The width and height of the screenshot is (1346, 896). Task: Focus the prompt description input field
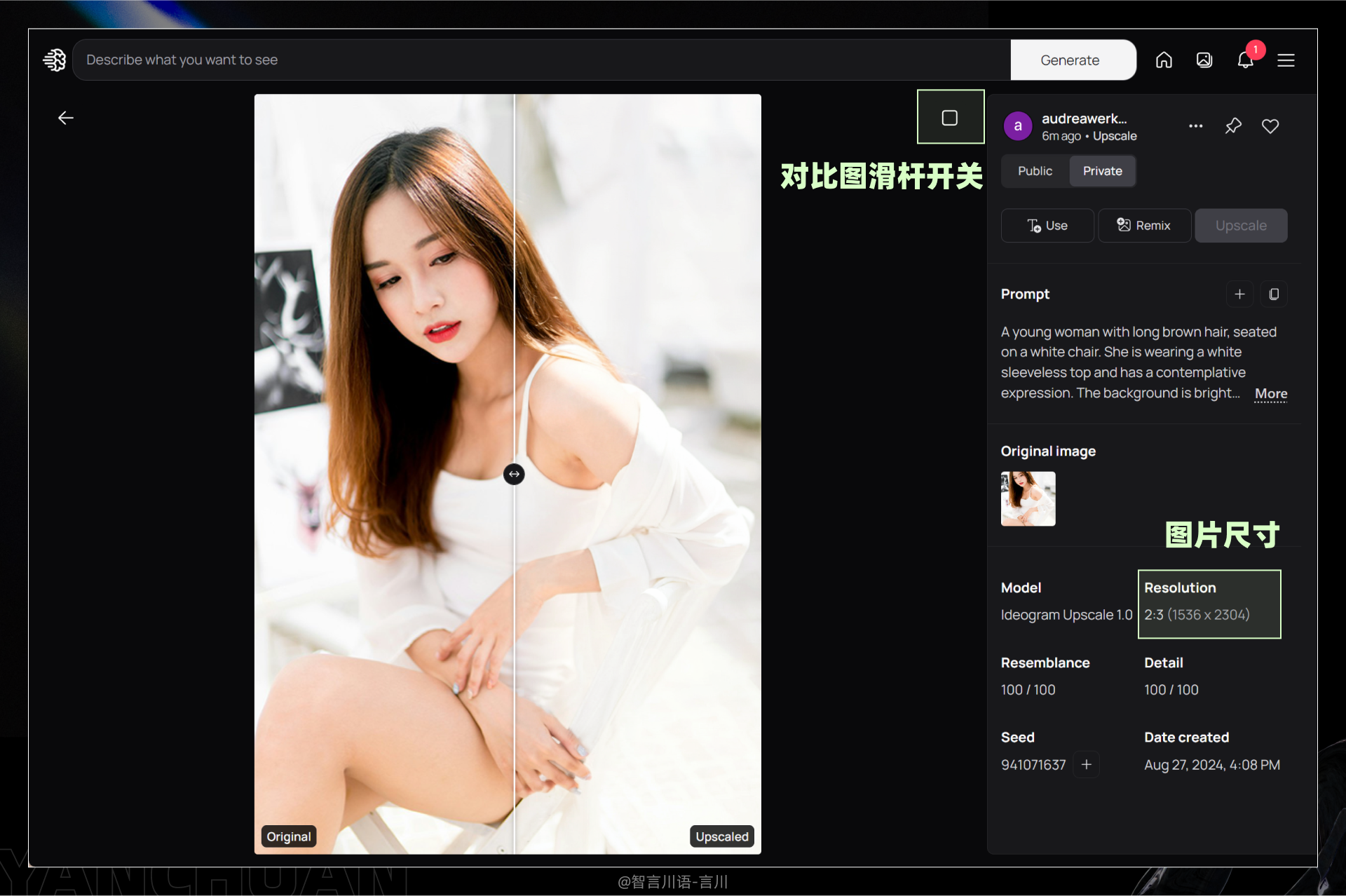541,60
